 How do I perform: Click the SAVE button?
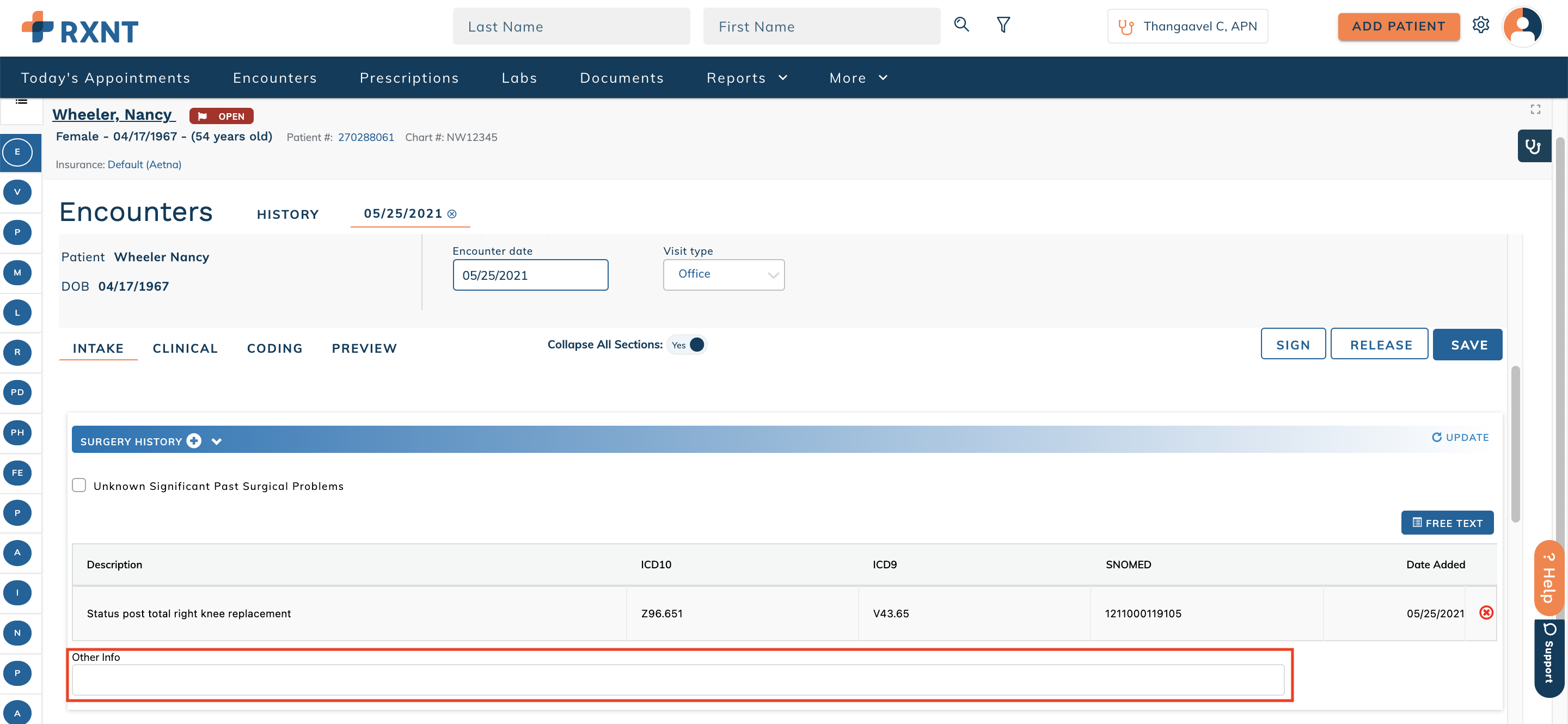1467,345
